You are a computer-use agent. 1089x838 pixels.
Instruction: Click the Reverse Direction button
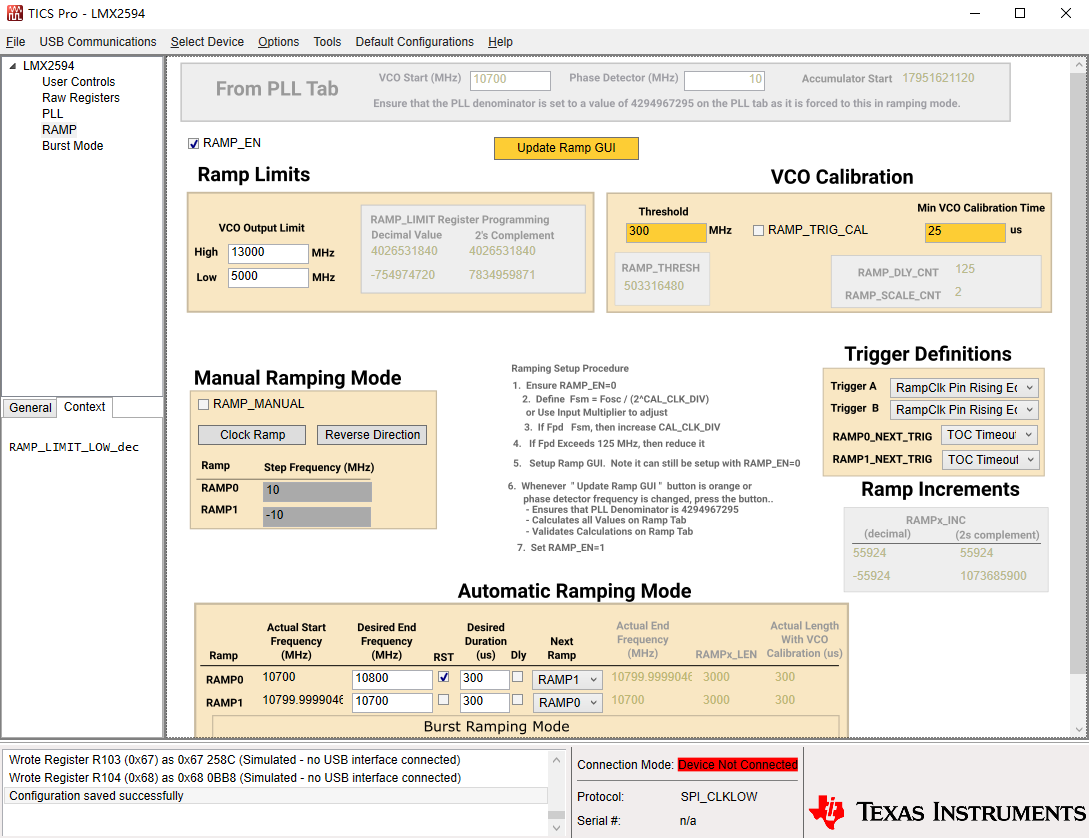[372, 435]
